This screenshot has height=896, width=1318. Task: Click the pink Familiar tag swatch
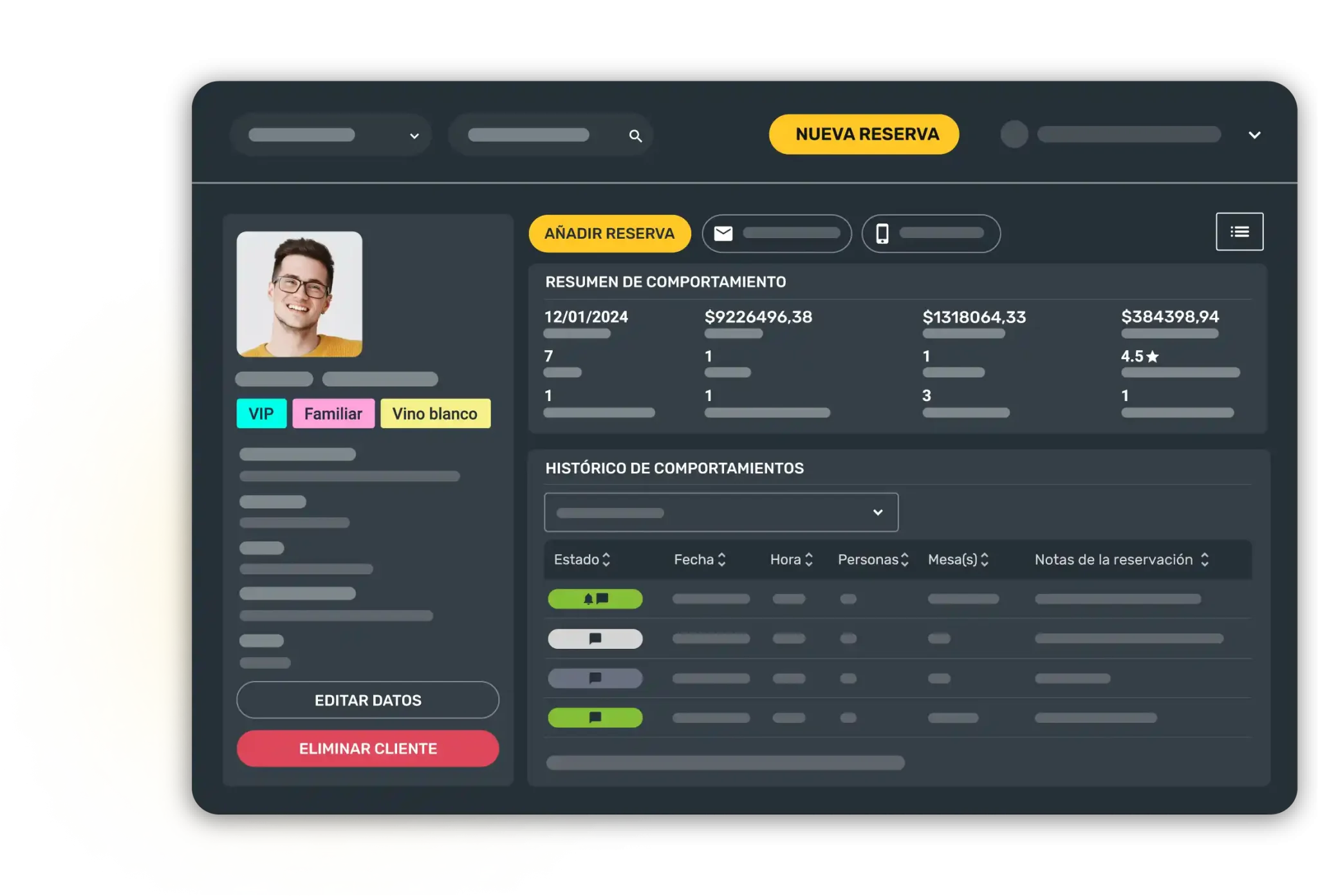[x=333, y=414]
